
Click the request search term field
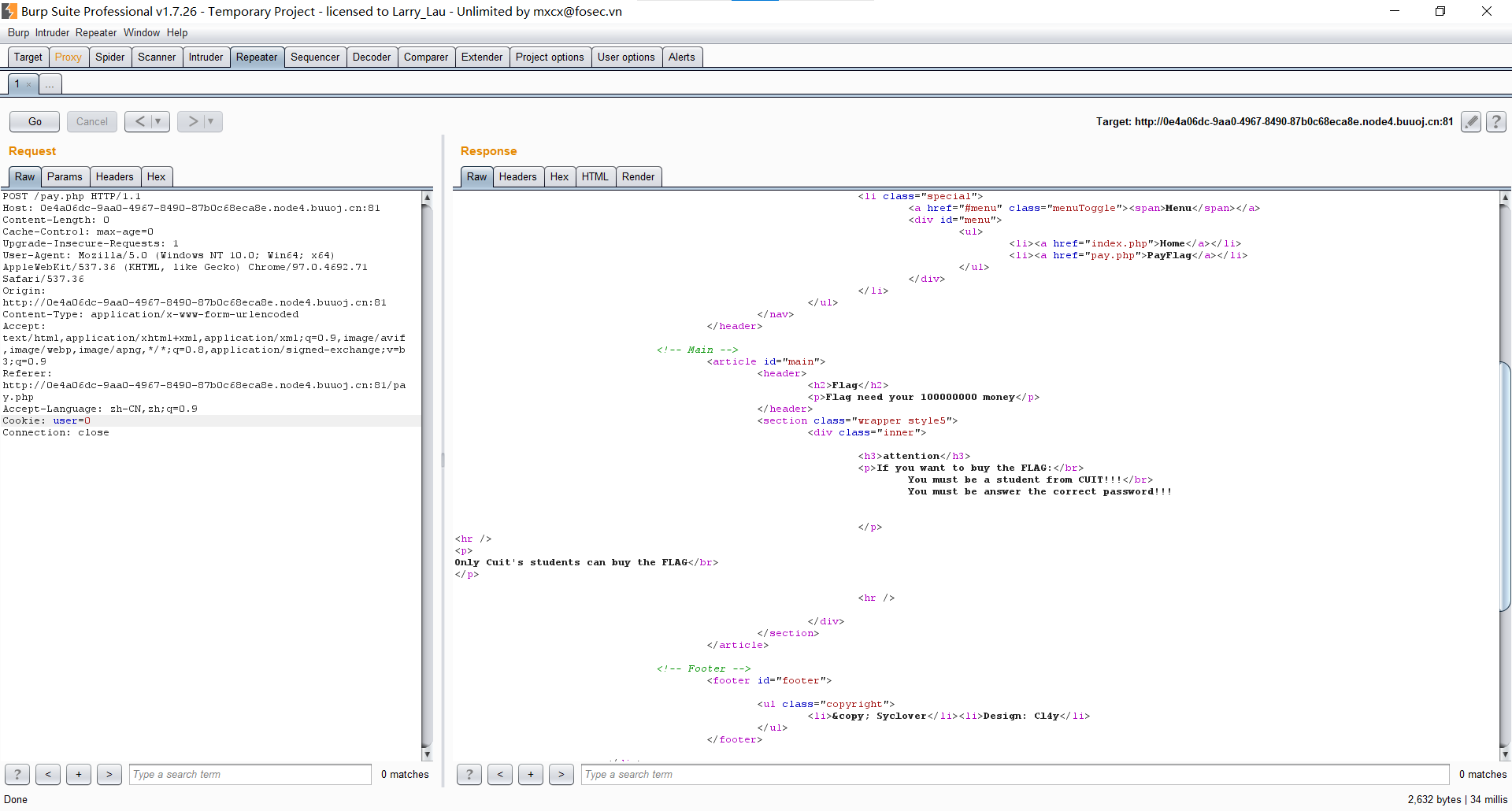click(x=250, y=774)
